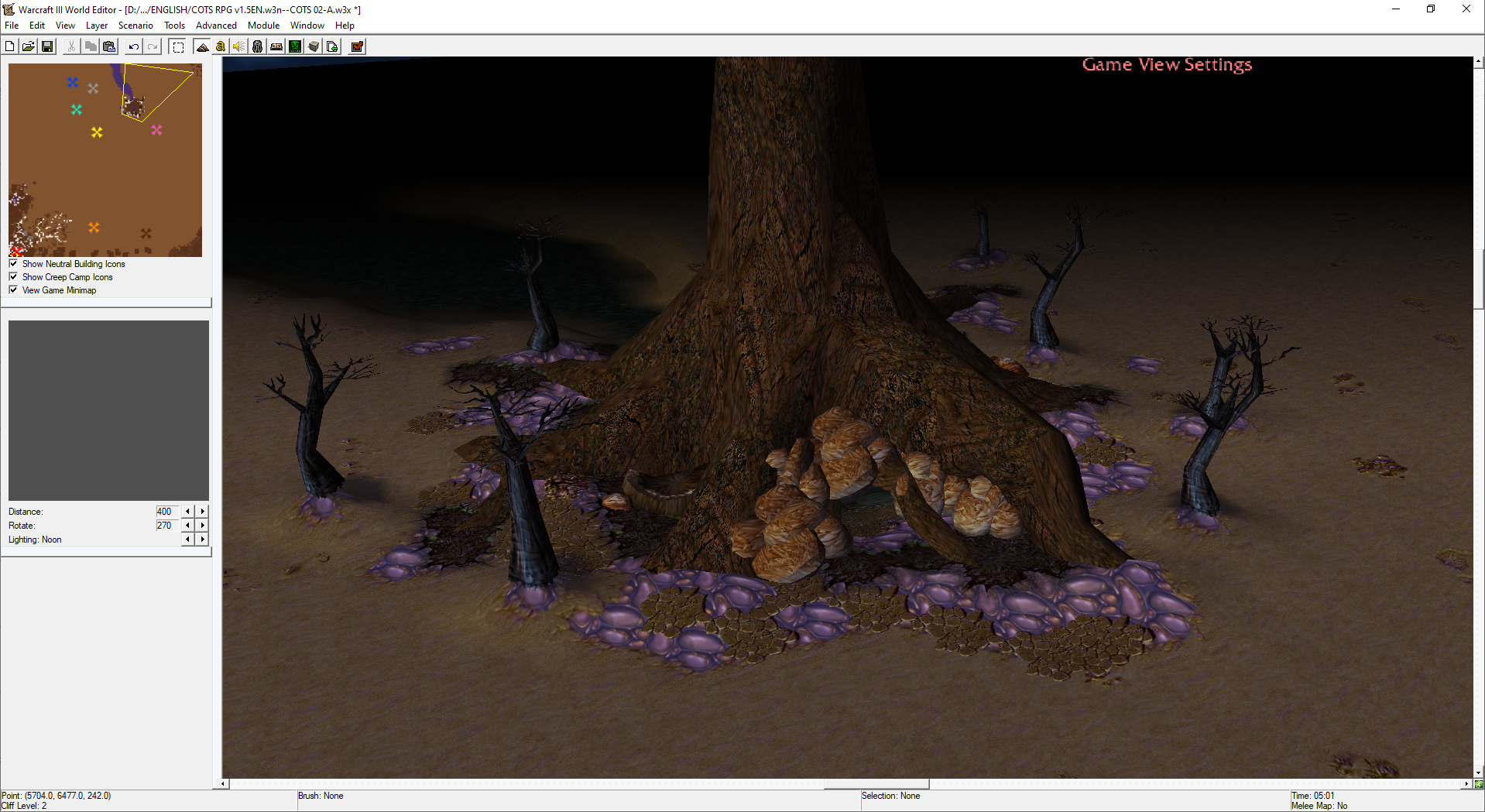Open the Import Manager icon
The image size is (1485, 812).
tap(332, 46)
